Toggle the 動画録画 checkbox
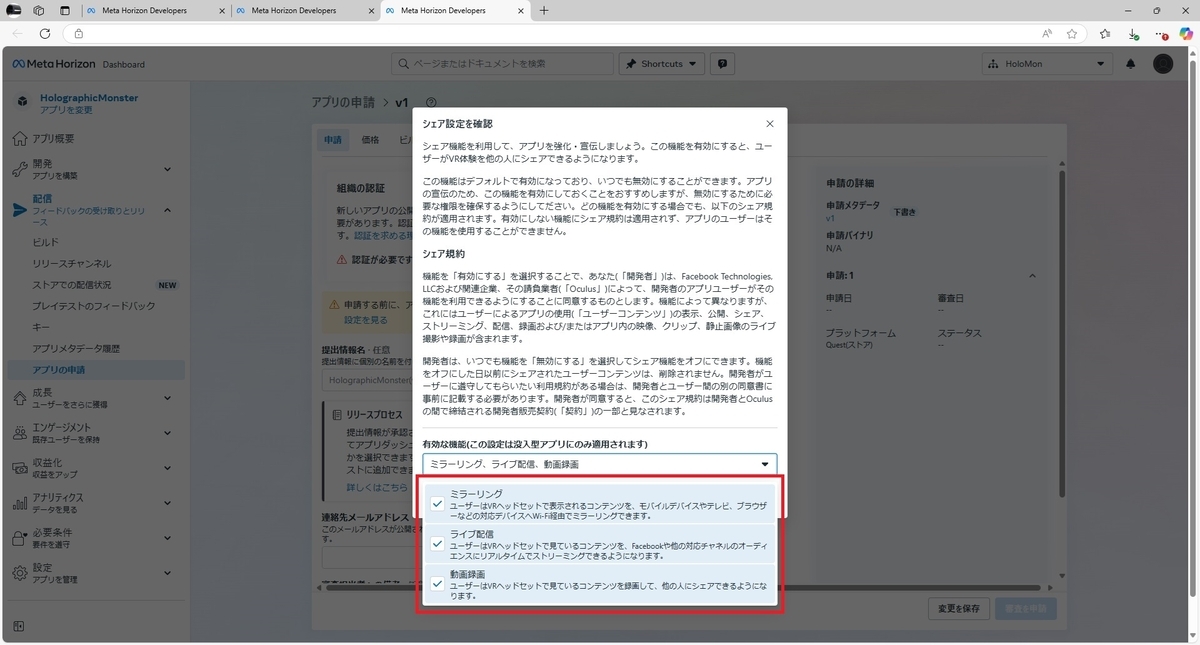Screen dimensions: 1200x645 pos(437,584)
